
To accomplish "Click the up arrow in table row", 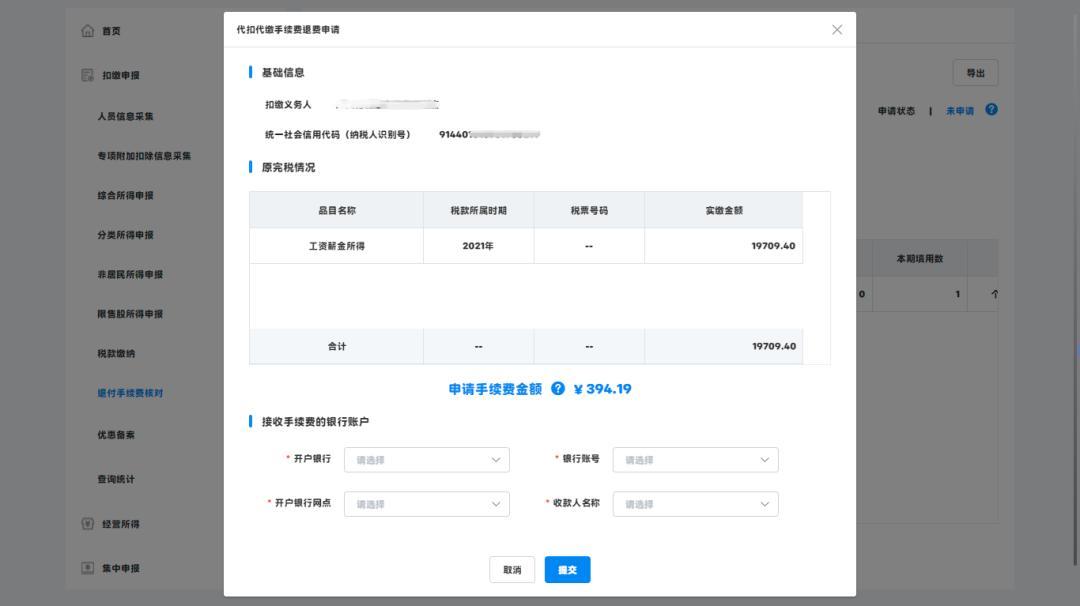I will [994, 294].
